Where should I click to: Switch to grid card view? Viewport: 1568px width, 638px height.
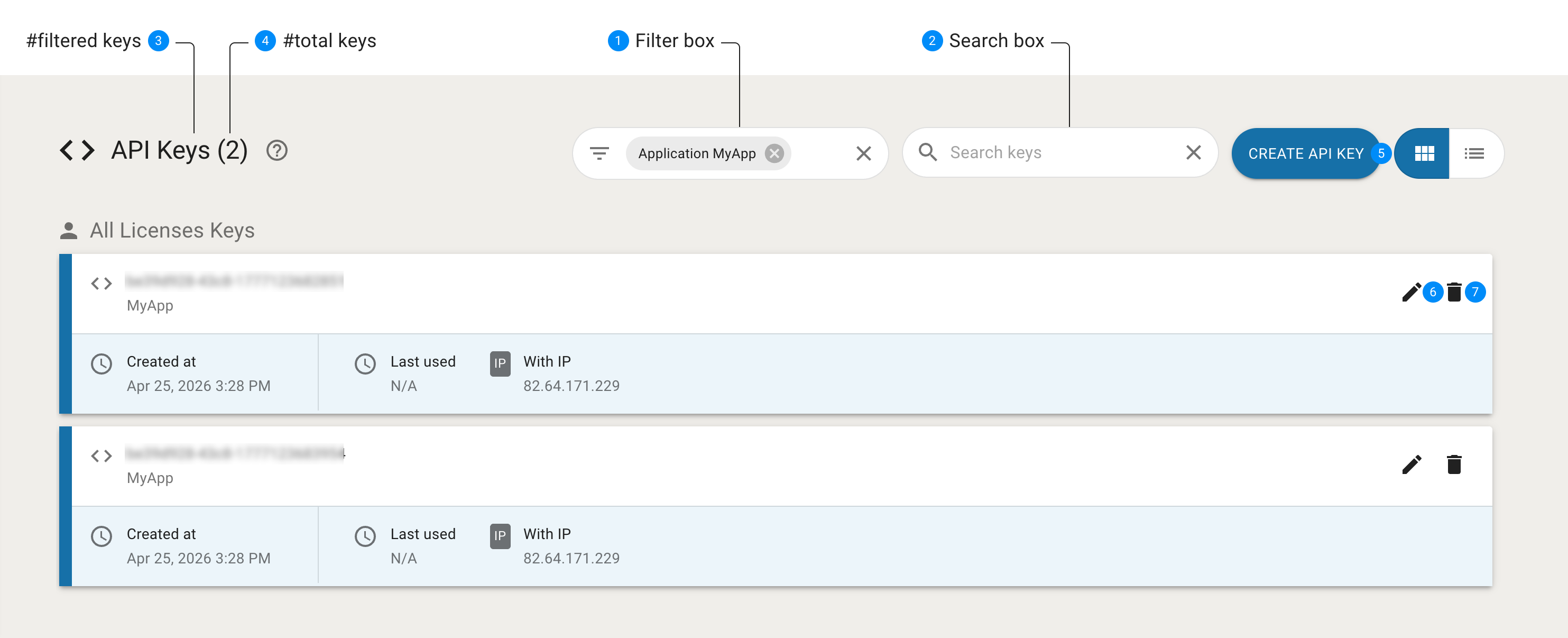tap(1423, 153)
